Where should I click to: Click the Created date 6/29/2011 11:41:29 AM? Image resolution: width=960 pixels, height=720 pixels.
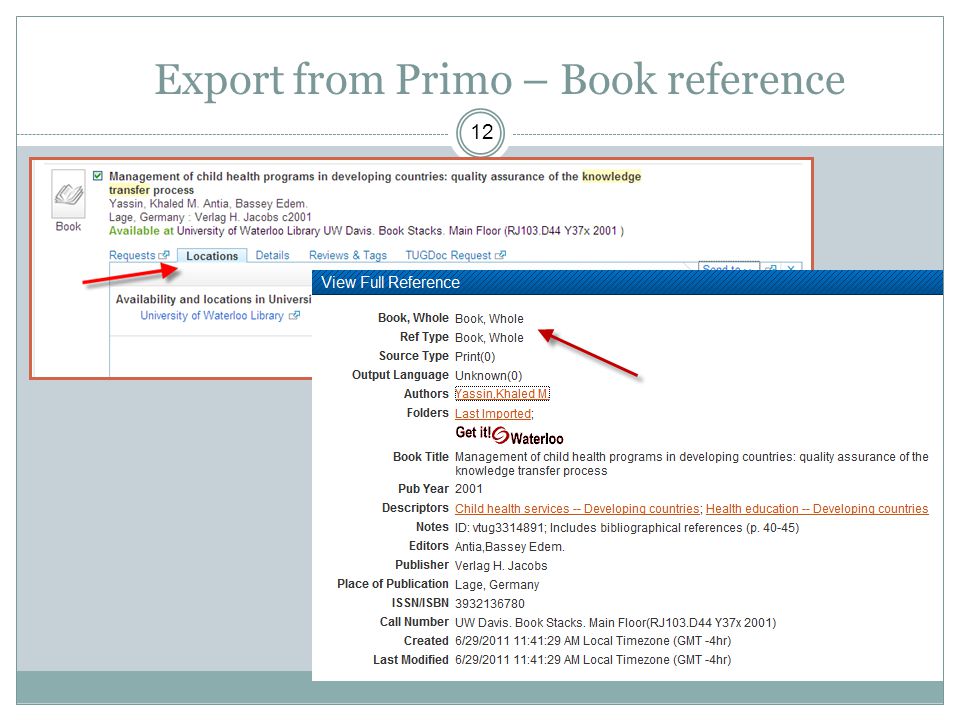(x=593, y=641)
